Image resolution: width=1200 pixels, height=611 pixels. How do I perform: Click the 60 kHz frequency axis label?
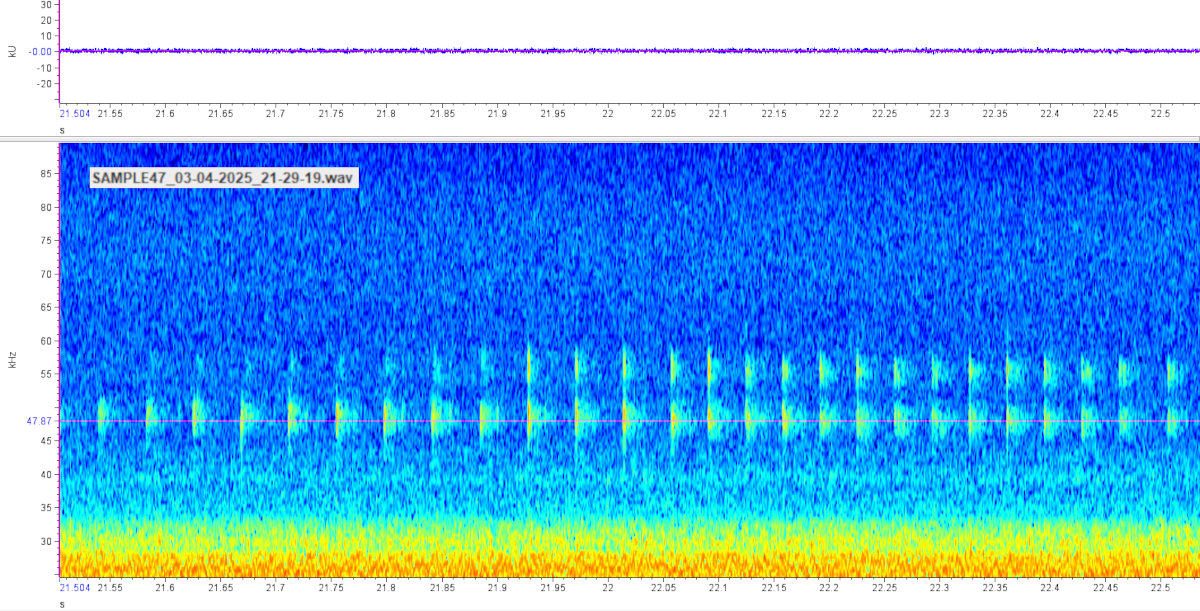pos(46,341)
